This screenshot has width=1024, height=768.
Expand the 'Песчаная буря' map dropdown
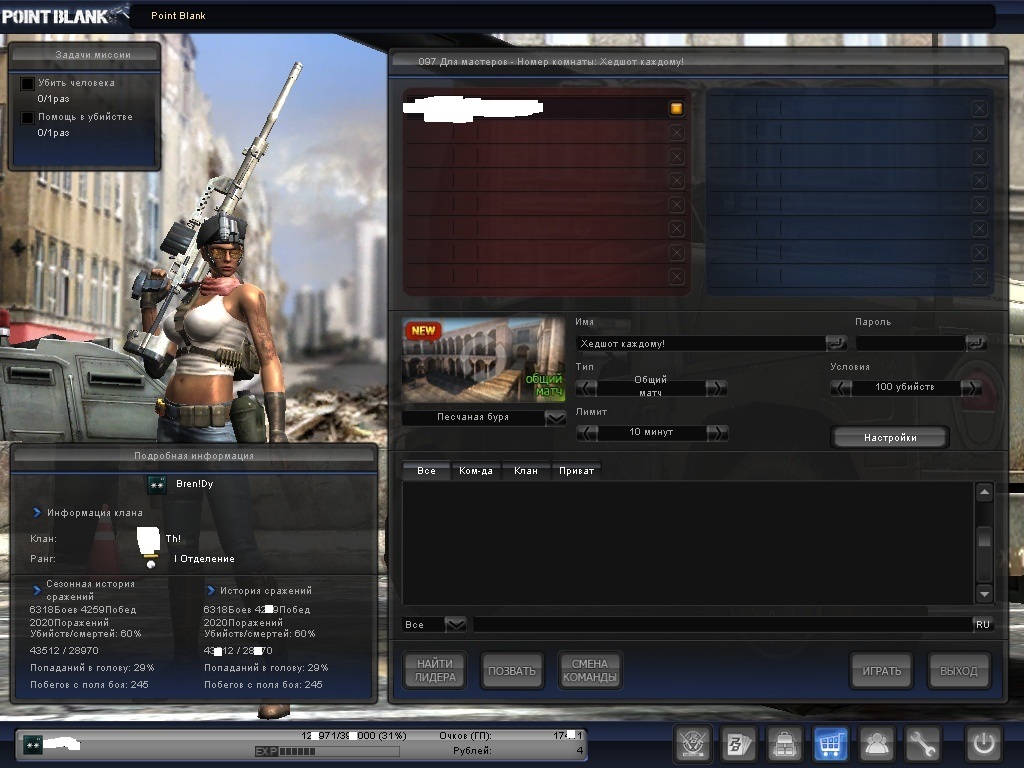point(556,418)
